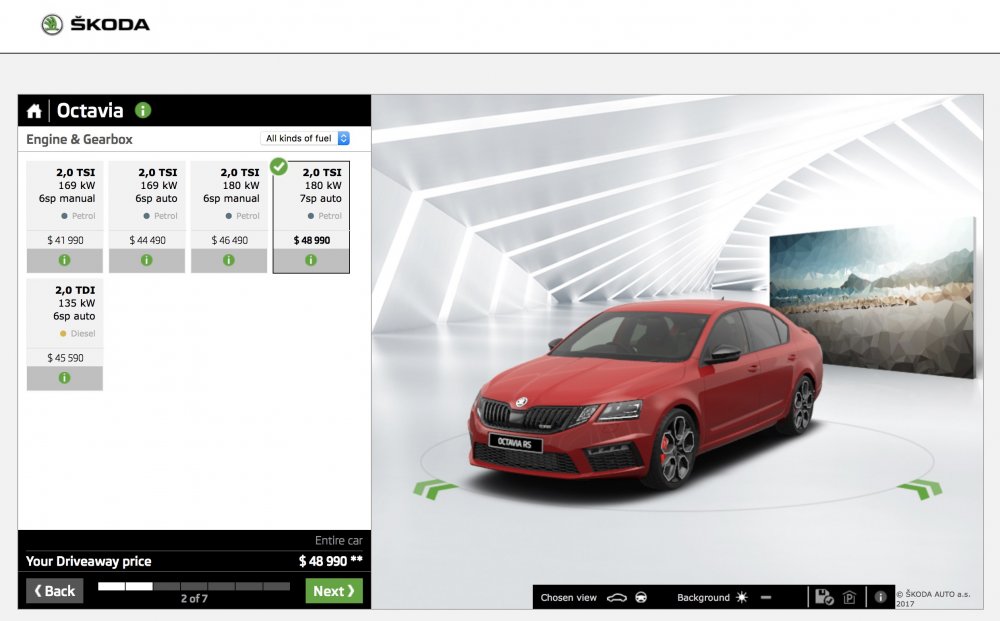Image resolution: width=1000 pixels, height=621 pixels.
Task: Click the Engine & Gearbox heading
Action: (x=79, y=140)
